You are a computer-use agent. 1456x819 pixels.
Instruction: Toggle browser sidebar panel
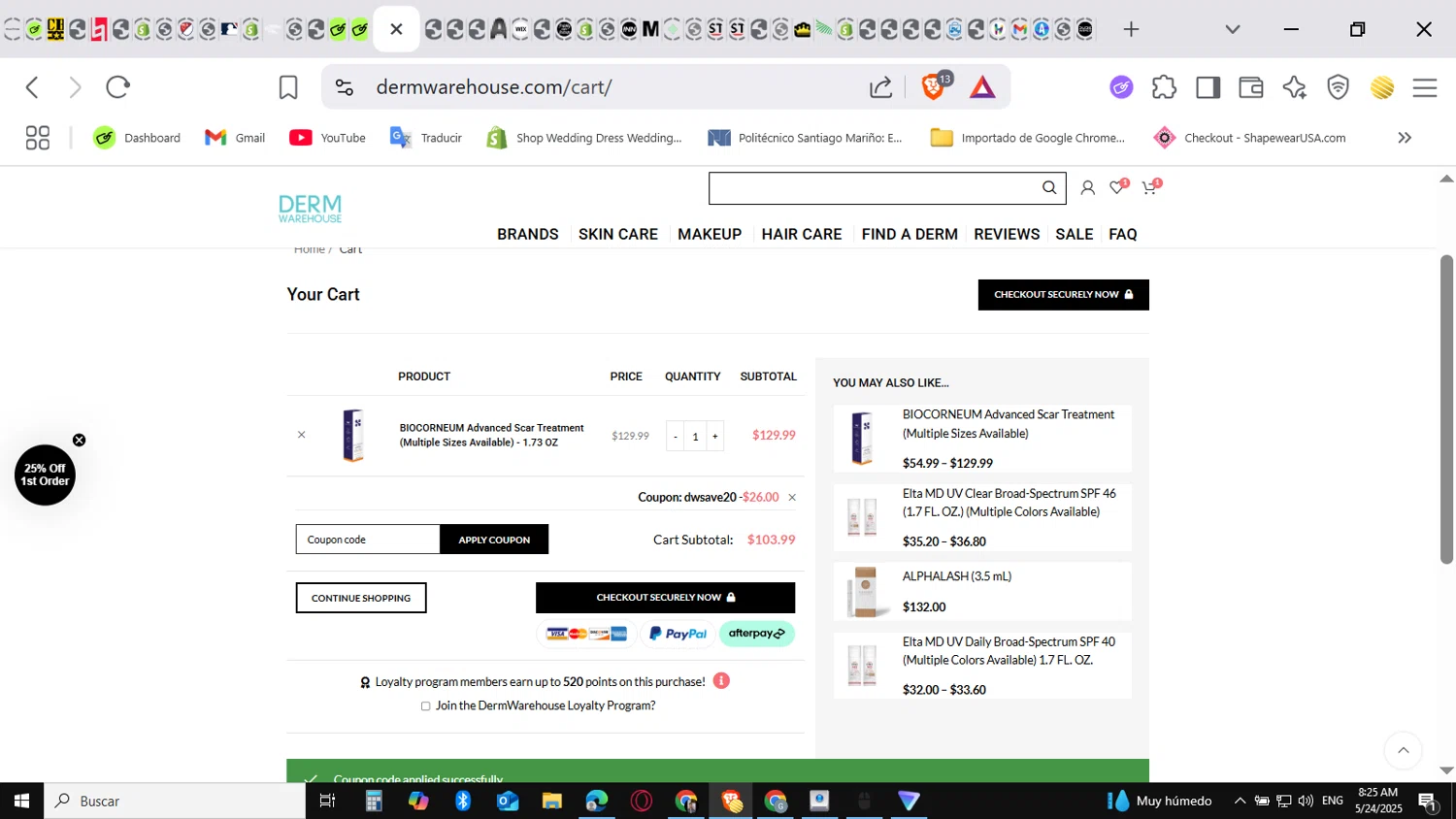[1208, 87]
